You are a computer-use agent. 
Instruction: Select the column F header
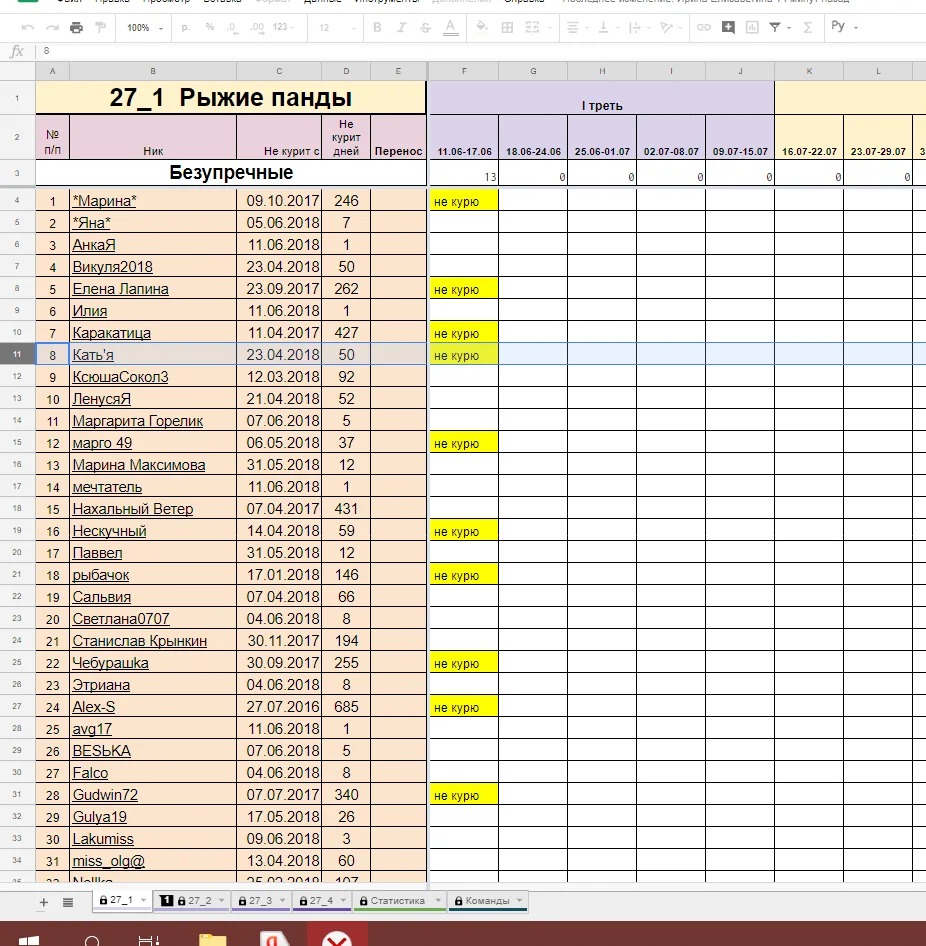point(464,71)
